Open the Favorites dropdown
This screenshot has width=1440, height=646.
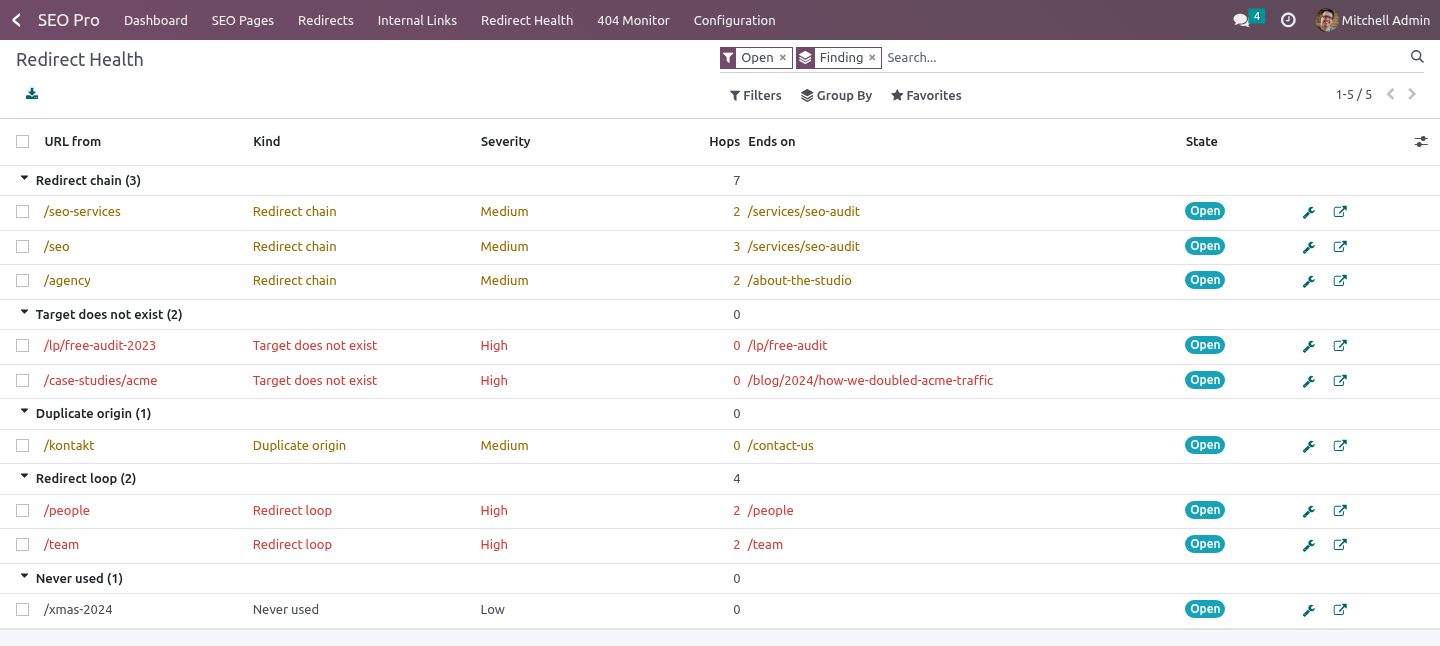[926, 96]
